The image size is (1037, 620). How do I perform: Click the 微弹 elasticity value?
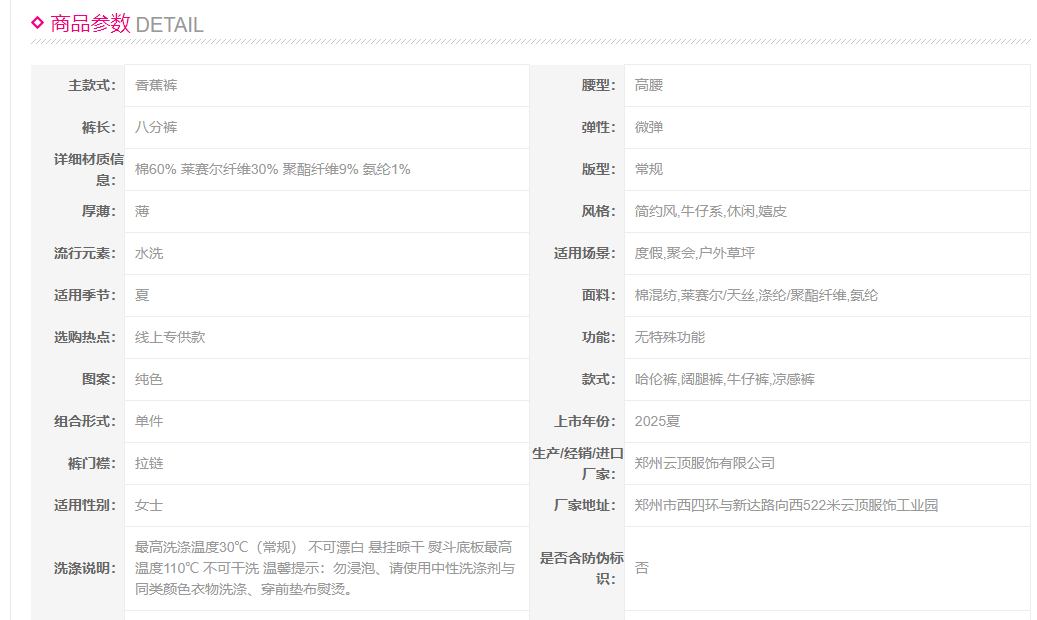pos(648,128)
